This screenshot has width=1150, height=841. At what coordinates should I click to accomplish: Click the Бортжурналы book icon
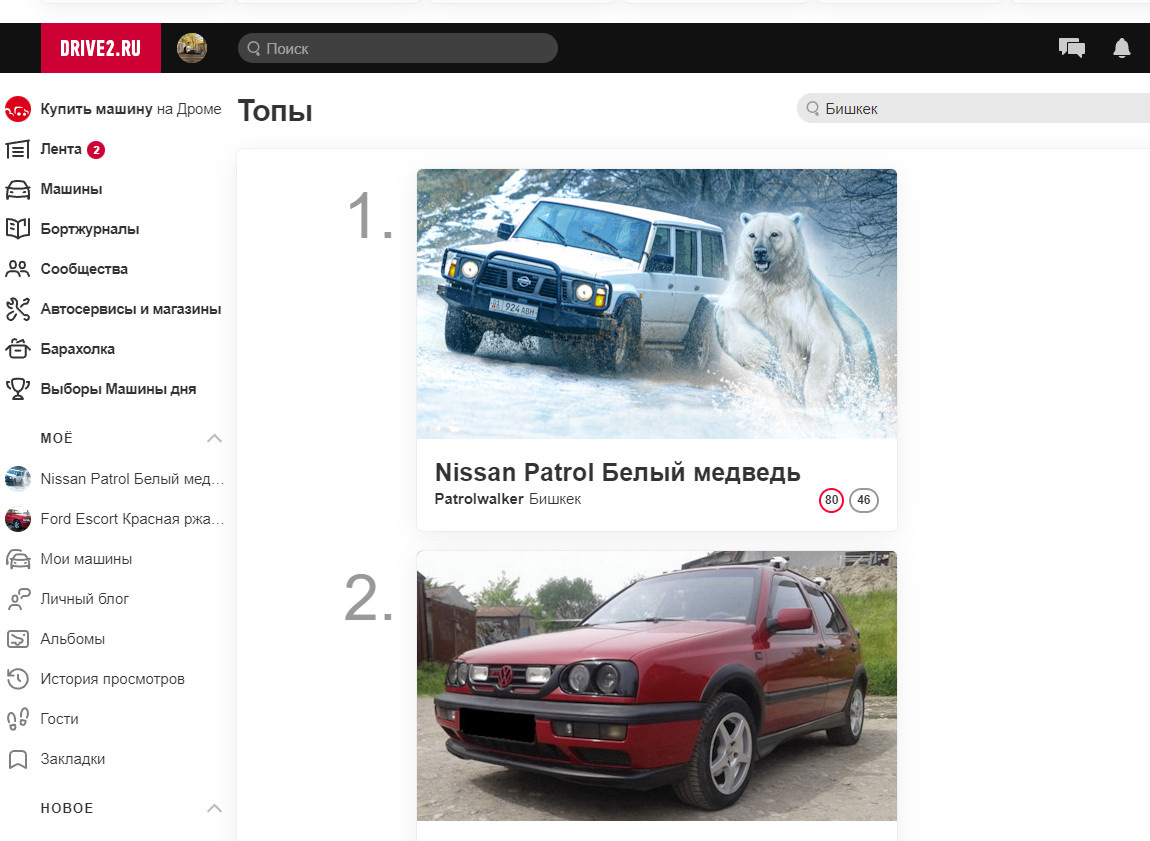[x=18, y=229]
